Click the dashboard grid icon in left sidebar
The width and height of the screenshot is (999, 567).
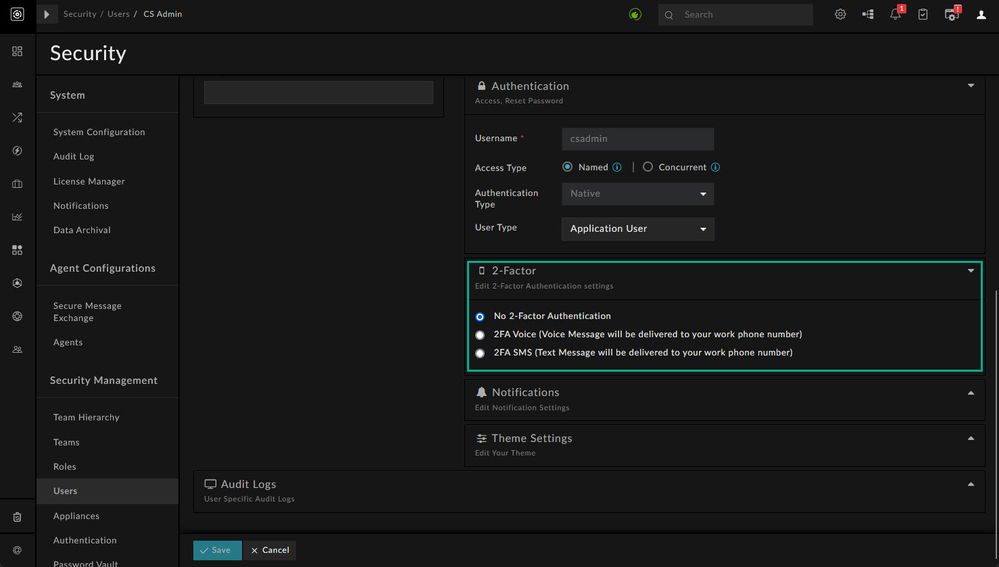point(17,51)
